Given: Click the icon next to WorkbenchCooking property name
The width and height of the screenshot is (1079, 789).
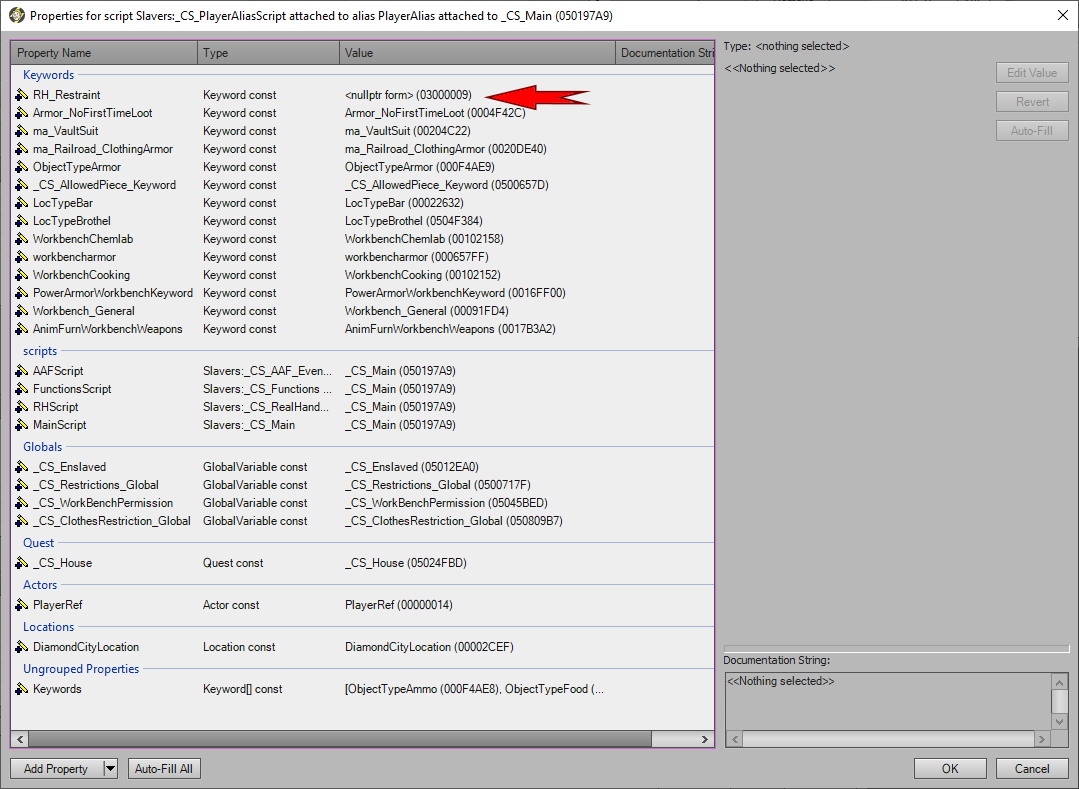Looking at the screenshot, I should [x=21, y=274].
